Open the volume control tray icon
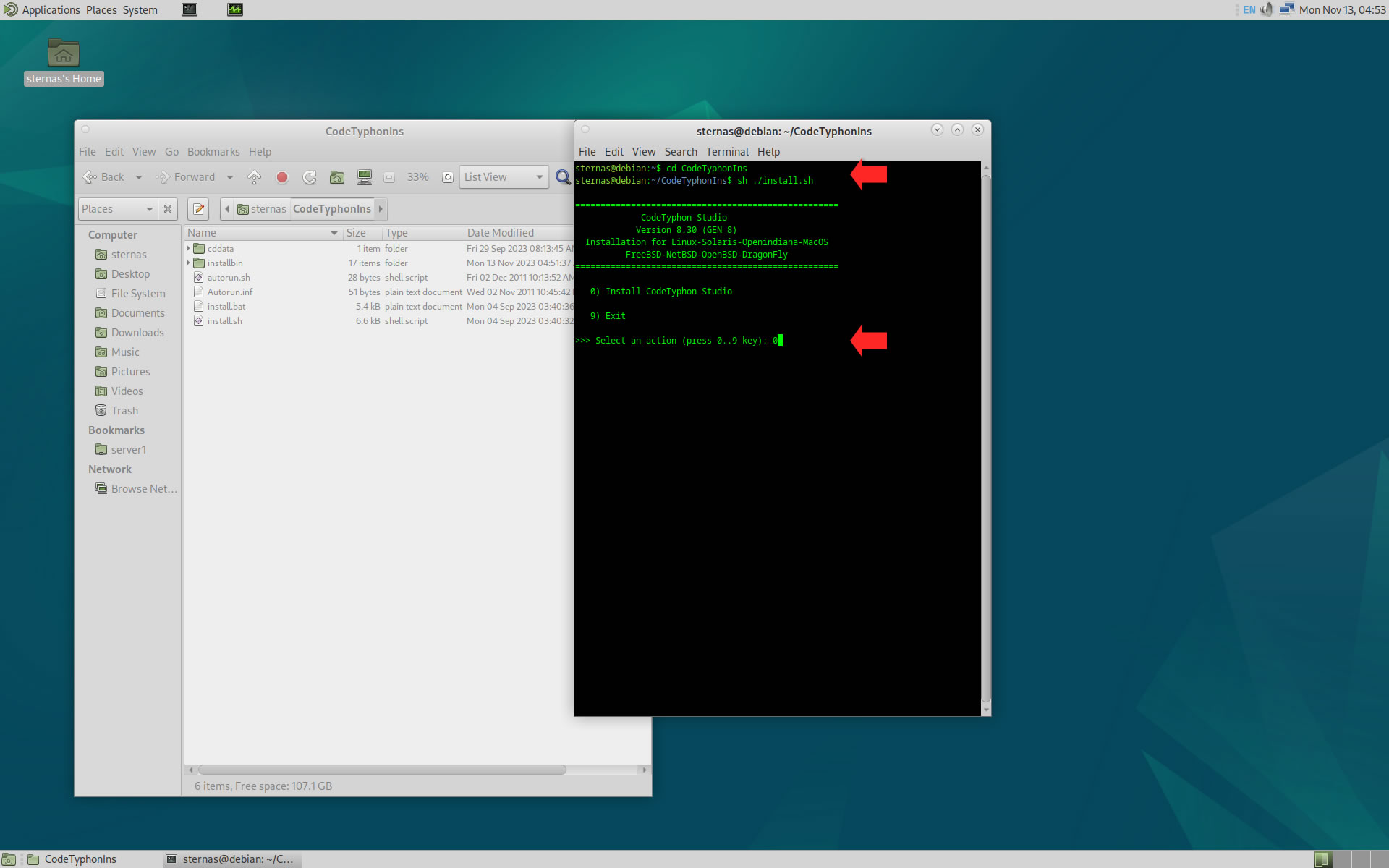Image resolution: width=1389 pixels, height=868 pixels. click(1267, 9)
